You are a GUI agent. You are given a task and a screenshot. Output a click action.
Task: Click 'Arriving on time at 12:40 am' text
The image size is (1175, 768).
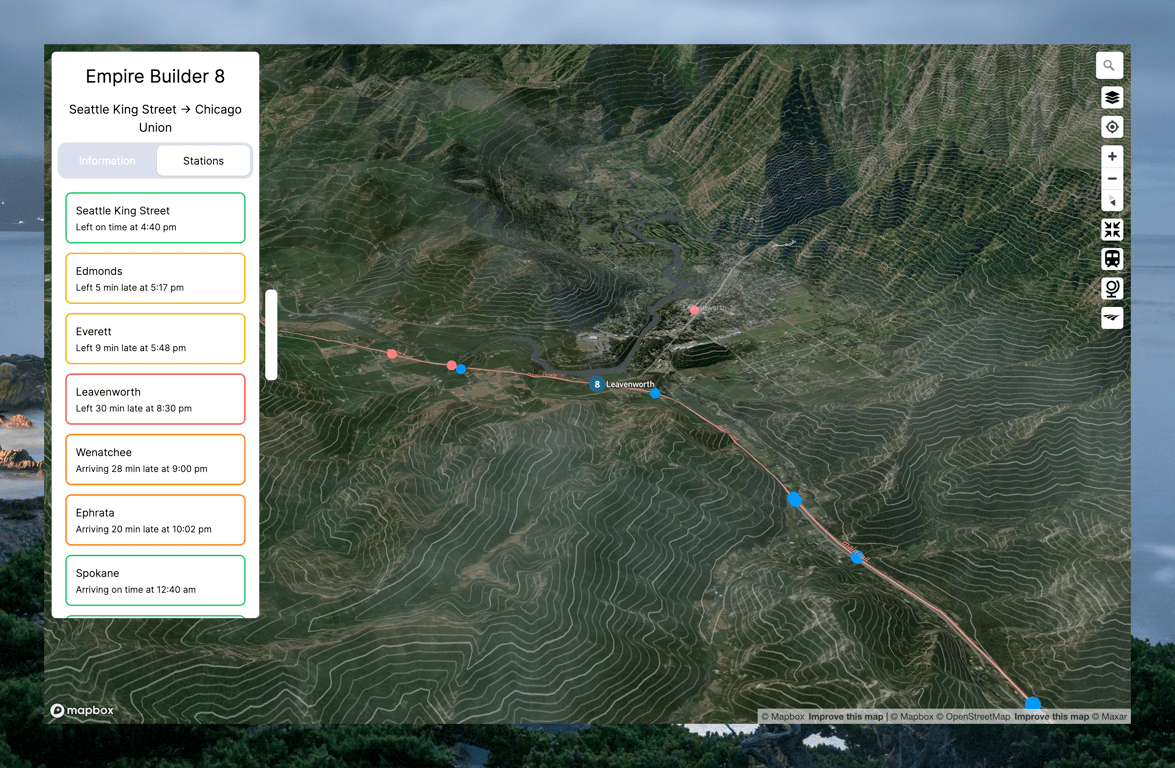pos(136,590)
